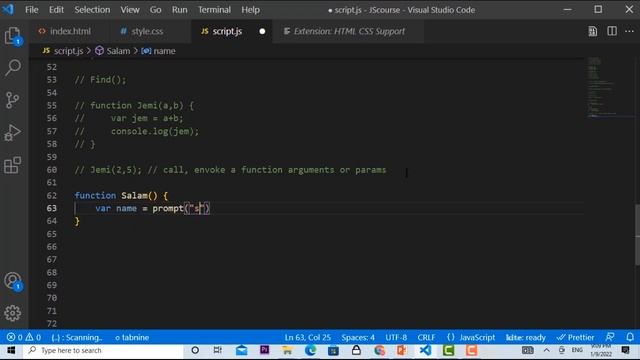Open Task View on the taskbar
Image resolution: width=640 pixels, height=360 pixels.
218,350
